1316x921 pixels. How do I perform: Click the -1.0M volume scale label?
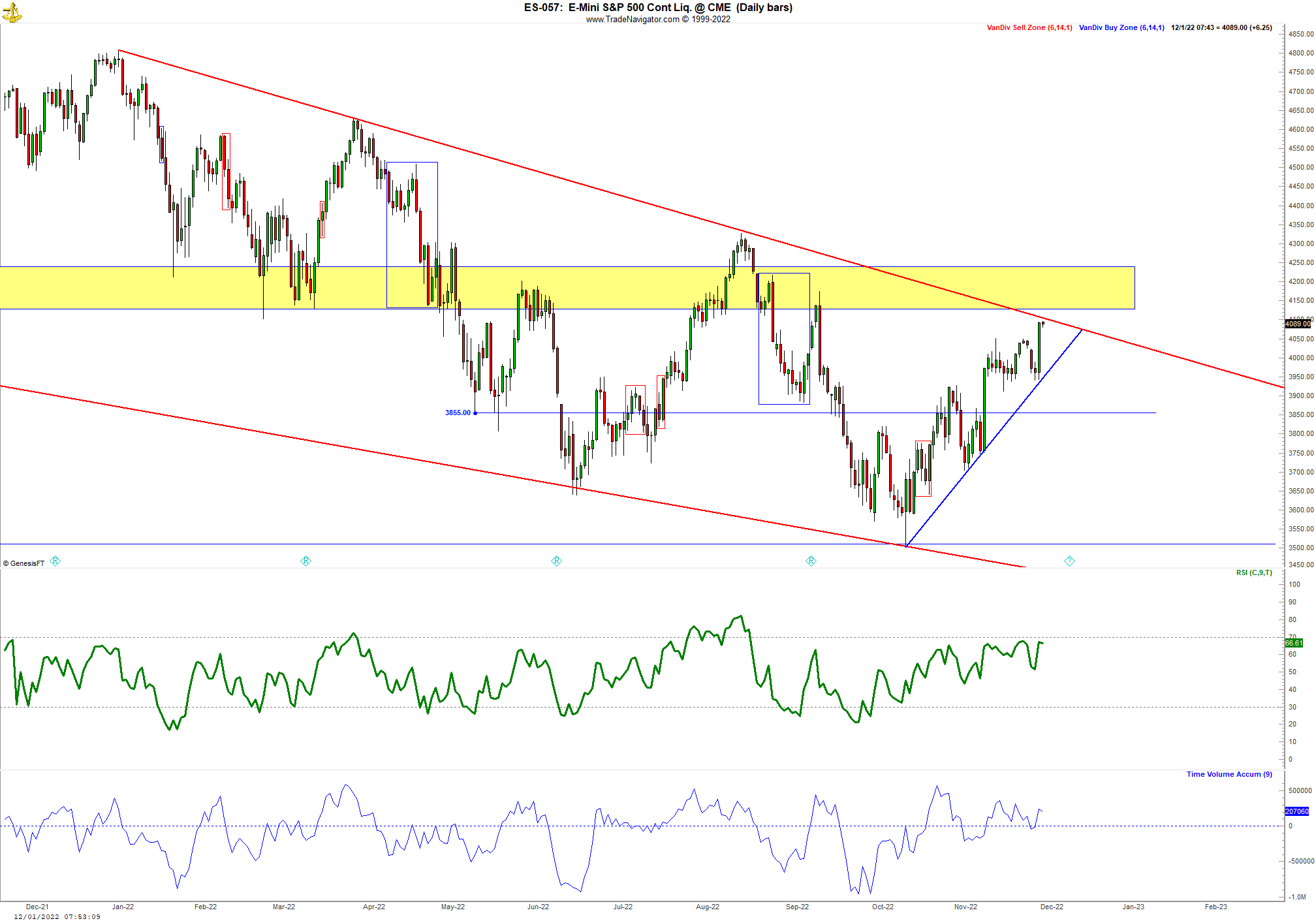point(1298,897)
